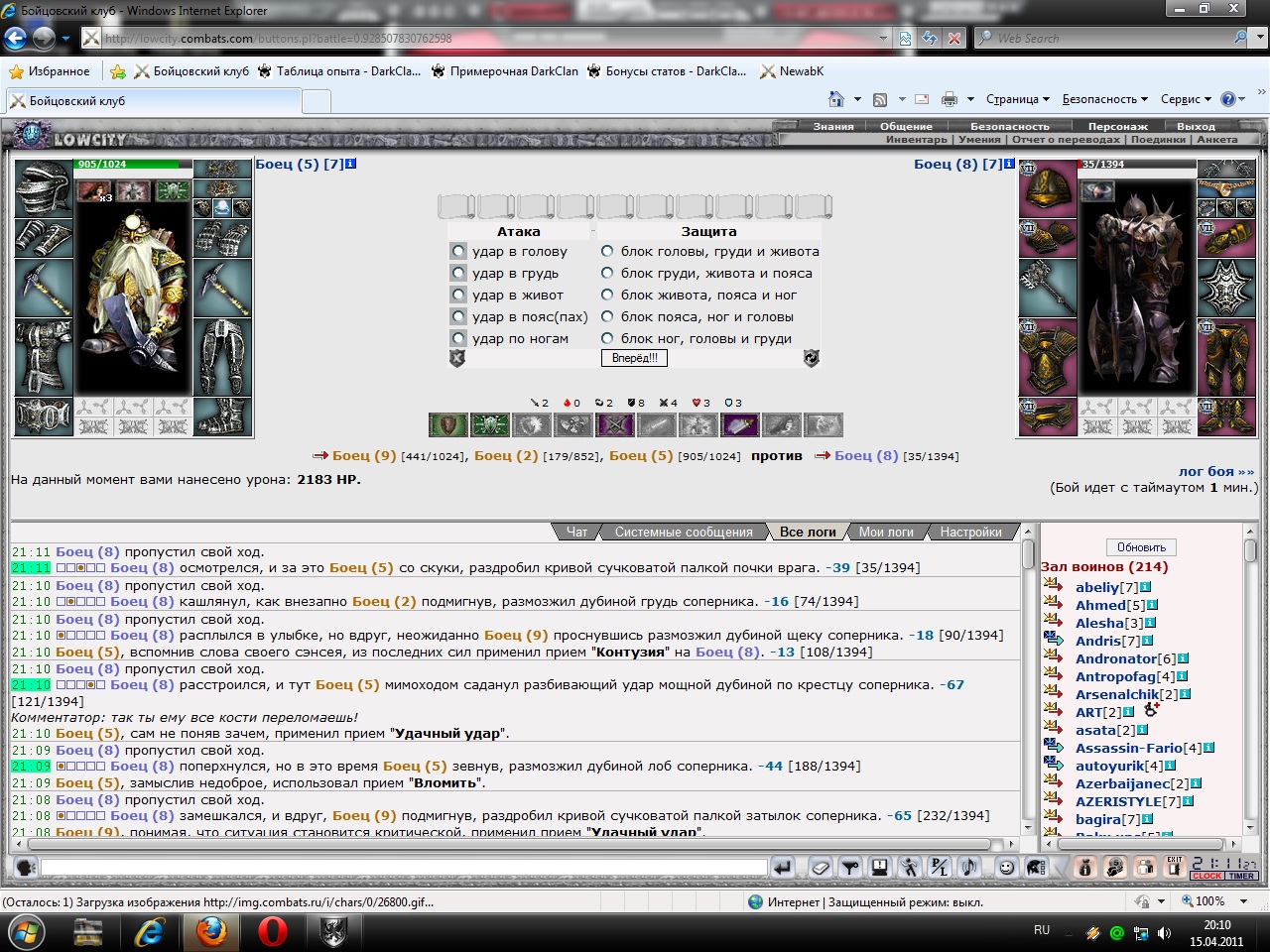Switch to the Мои логи tab
Screen dimensions: 1270x952
click(x=886, y=533)
